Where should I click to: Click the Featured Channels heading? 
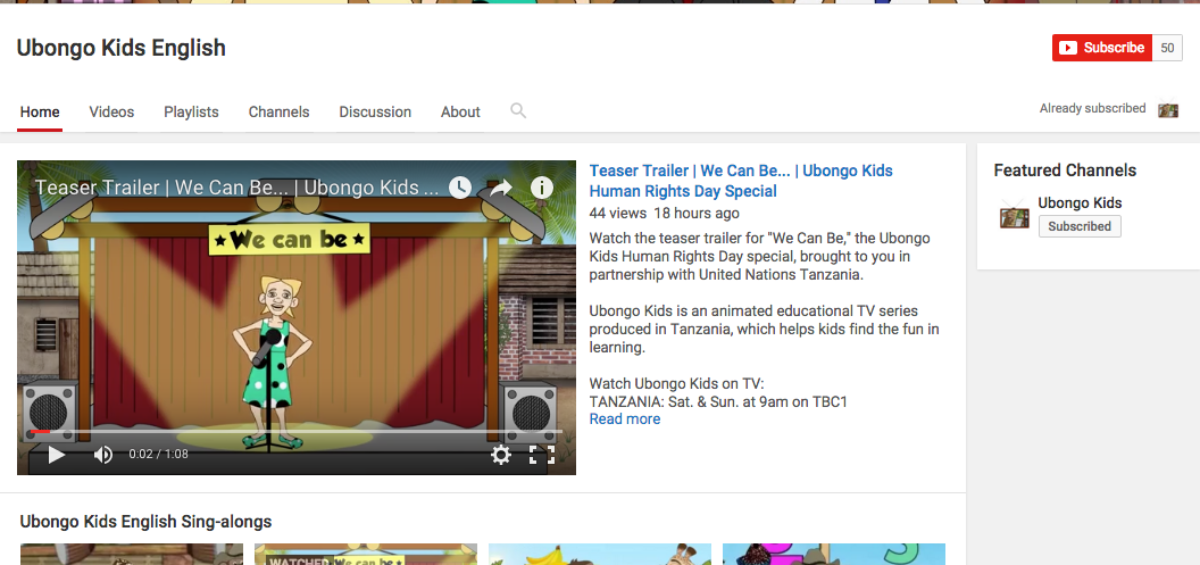(1065, 170)
